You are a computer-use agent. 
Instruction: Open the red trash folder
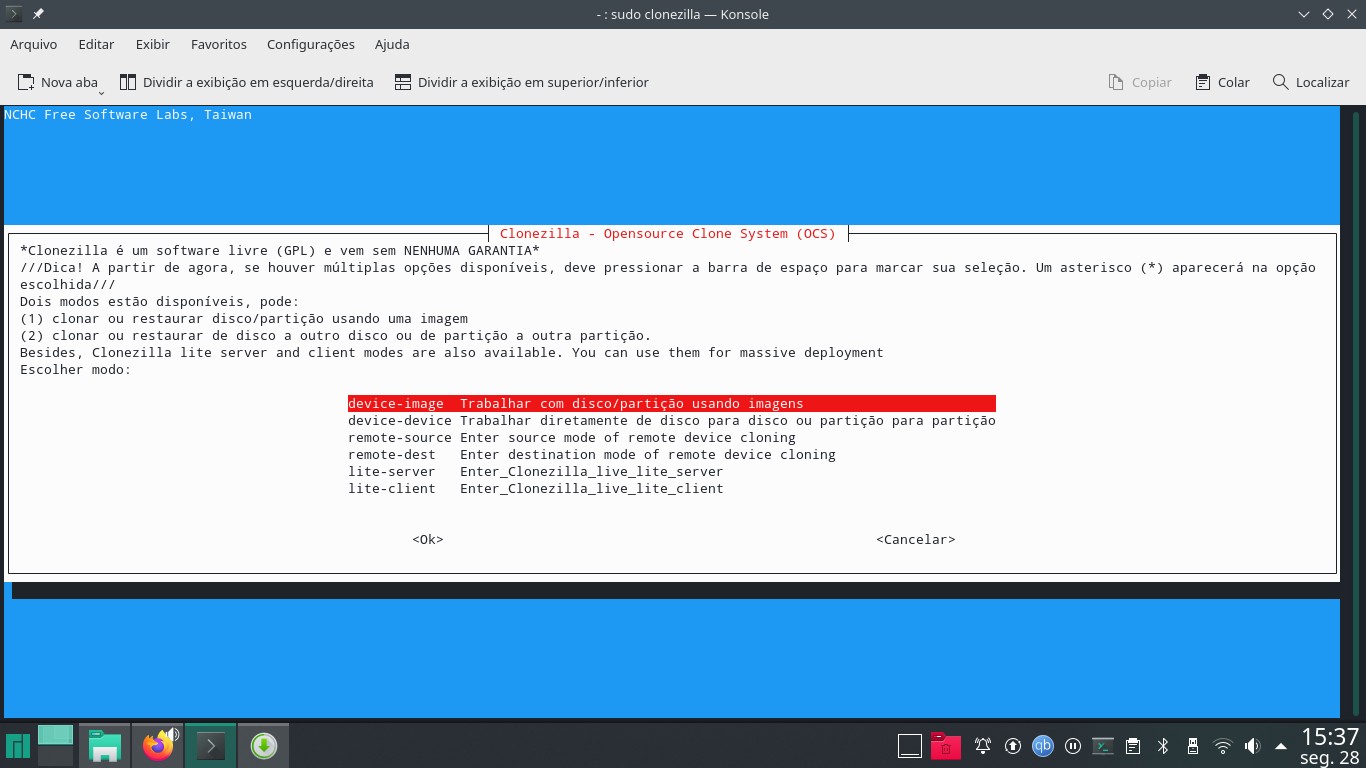(x=945, y=746)
